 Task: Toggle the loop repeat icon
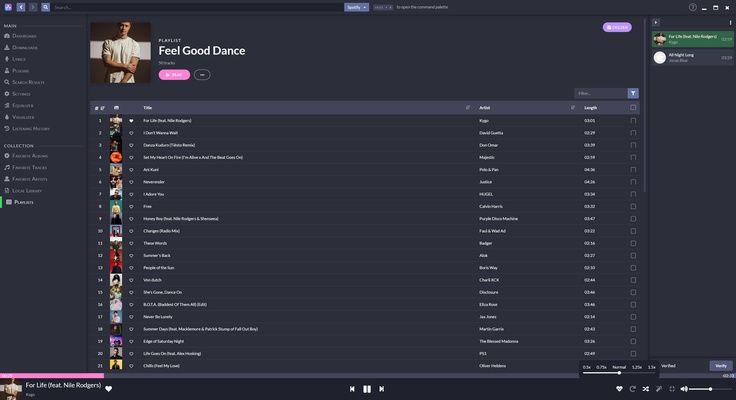[632, 389]
